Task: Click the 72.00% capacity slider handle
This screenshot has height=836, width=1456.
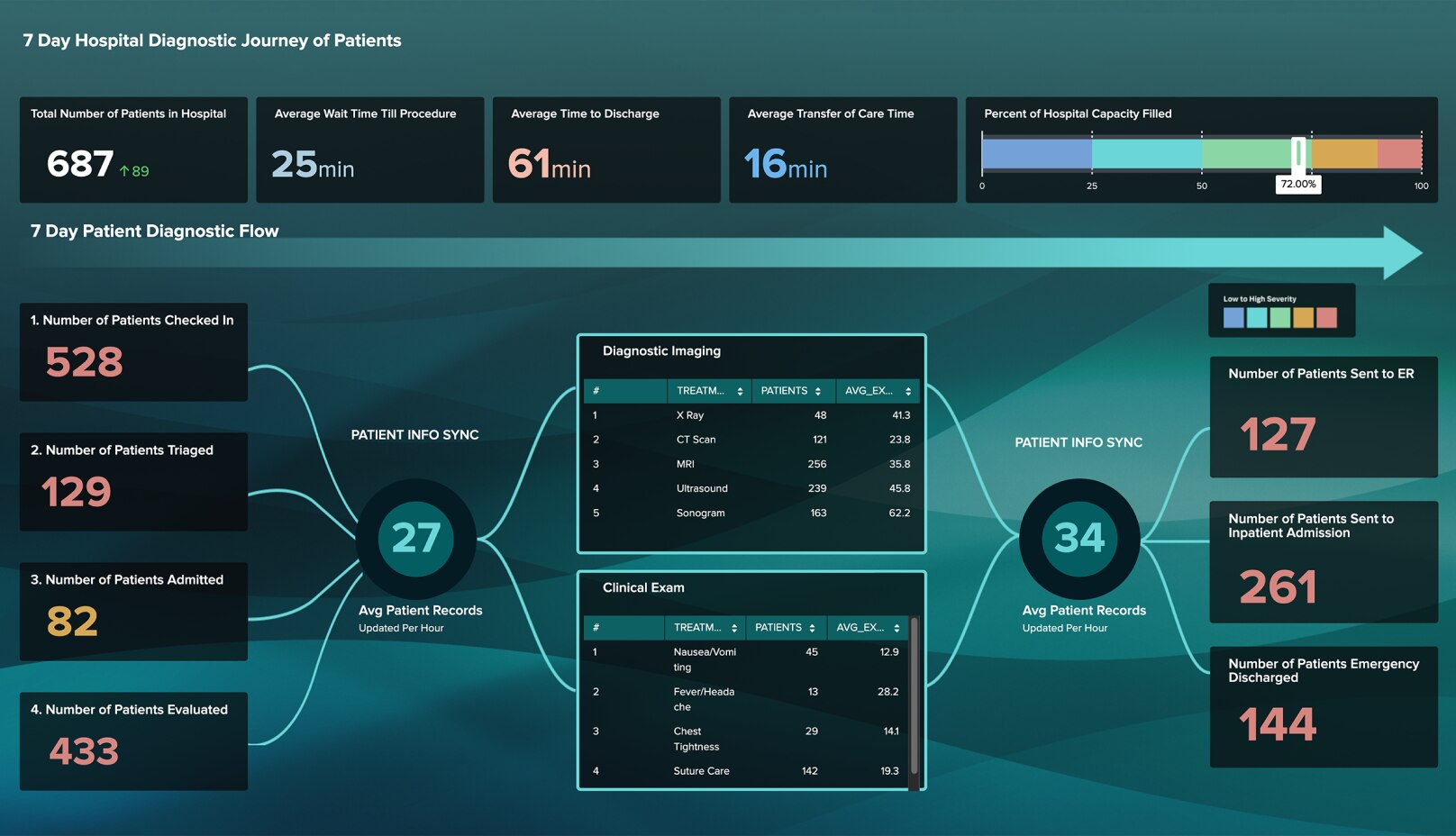Action: tap(1298, 153)
